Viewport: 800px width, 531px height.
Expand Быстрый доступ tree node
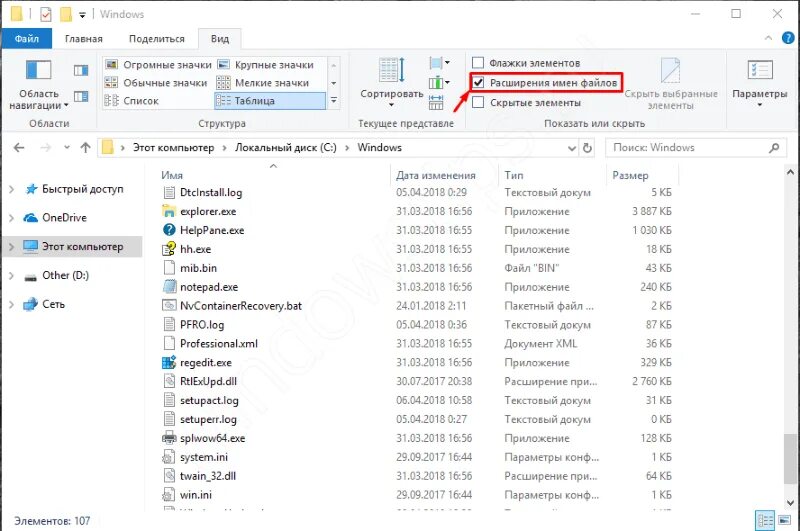pos(11,189)
